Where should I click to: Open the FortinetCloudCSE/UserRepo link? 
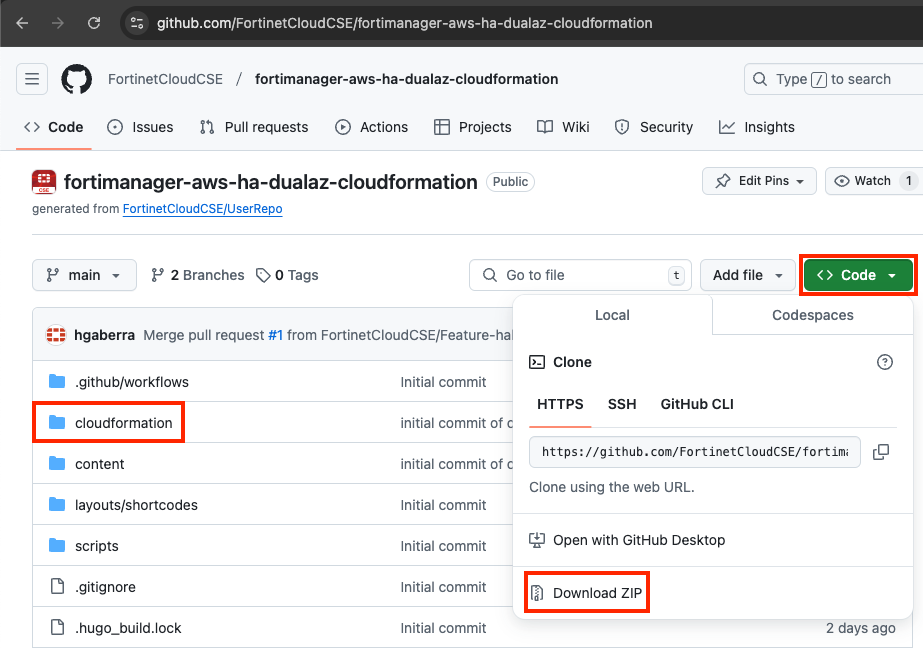pos(202,209)
